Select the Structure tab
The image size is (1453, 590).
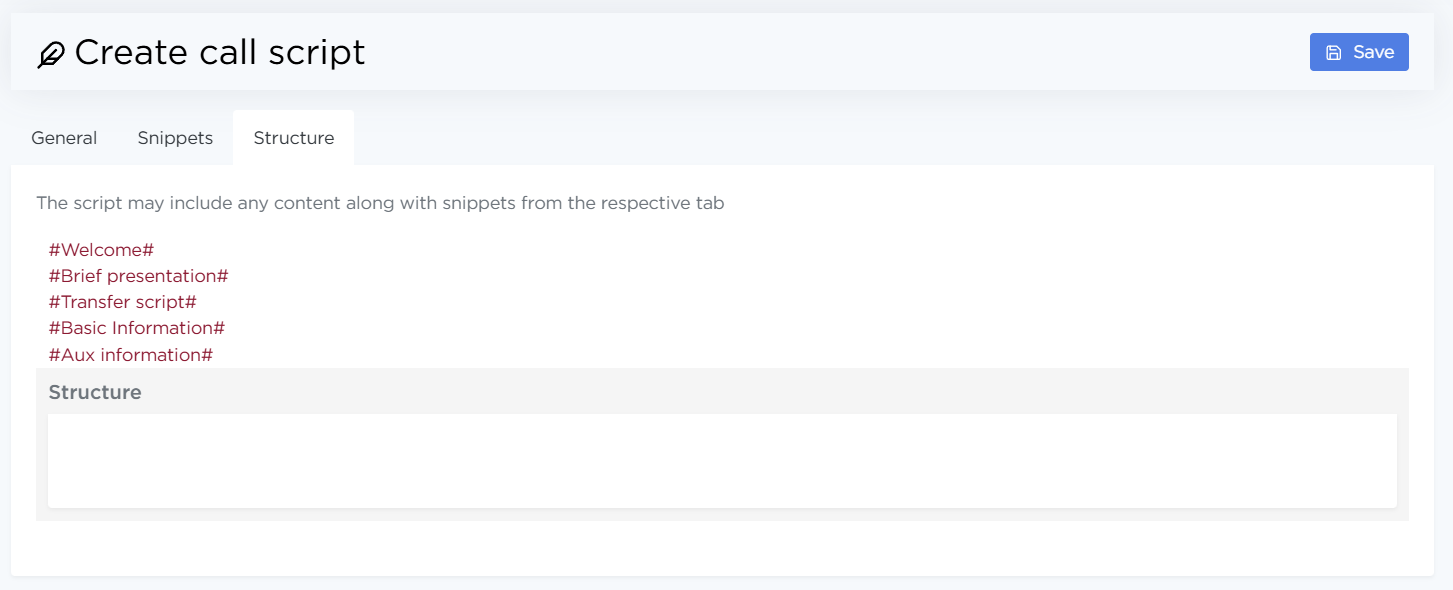pyautogui.click(x=293, y=138)
